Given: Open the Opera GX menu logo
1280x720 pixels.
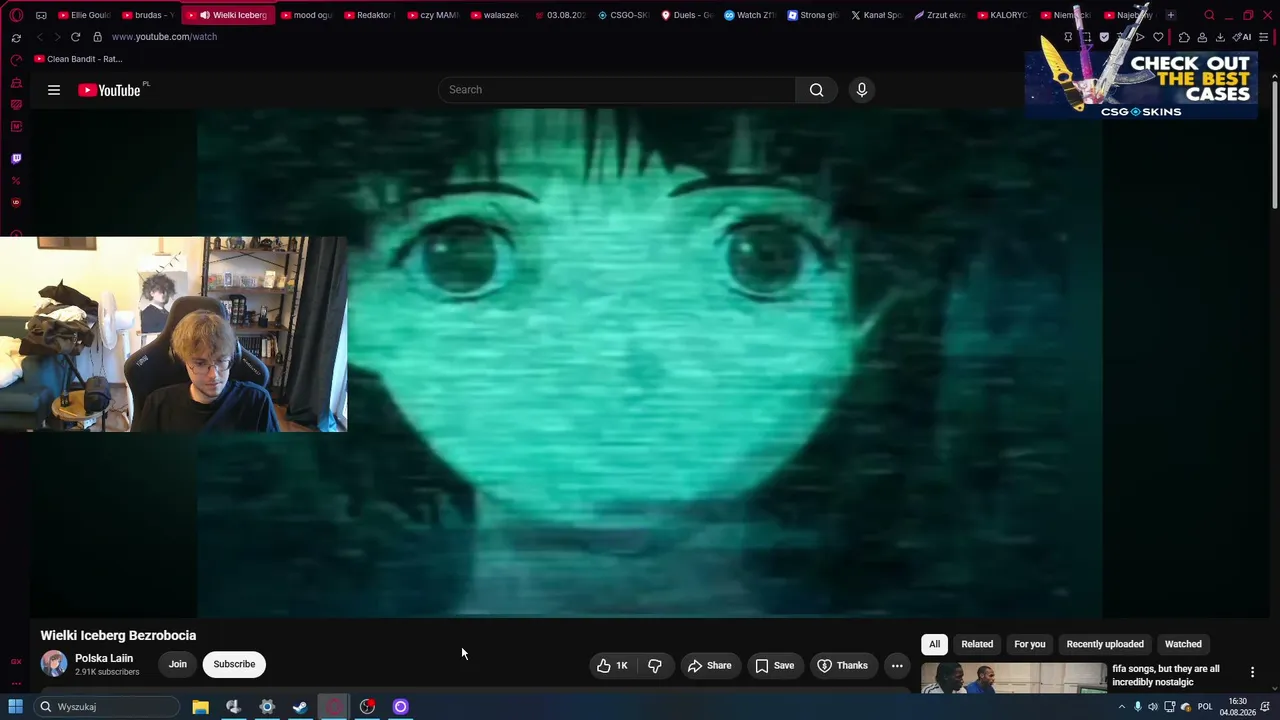Looking at the screenshot, I should pyautogui.click(x=16, y=15).
